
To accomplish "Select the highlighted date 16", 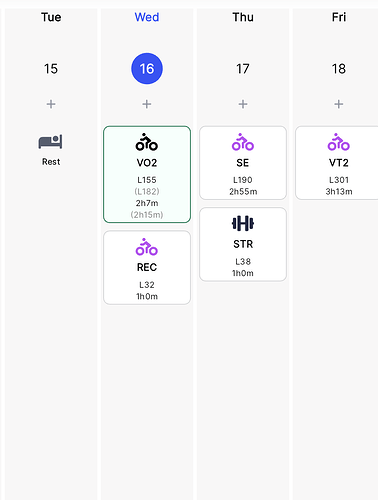I will click(147, 69).
